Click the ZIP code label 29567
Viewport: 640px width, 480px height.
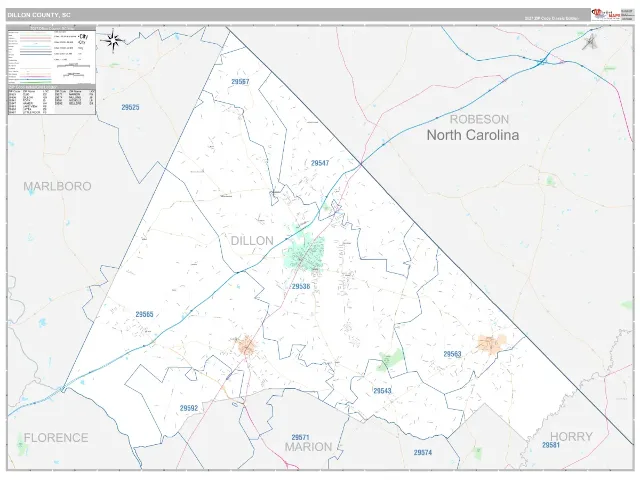coord(240,82)
